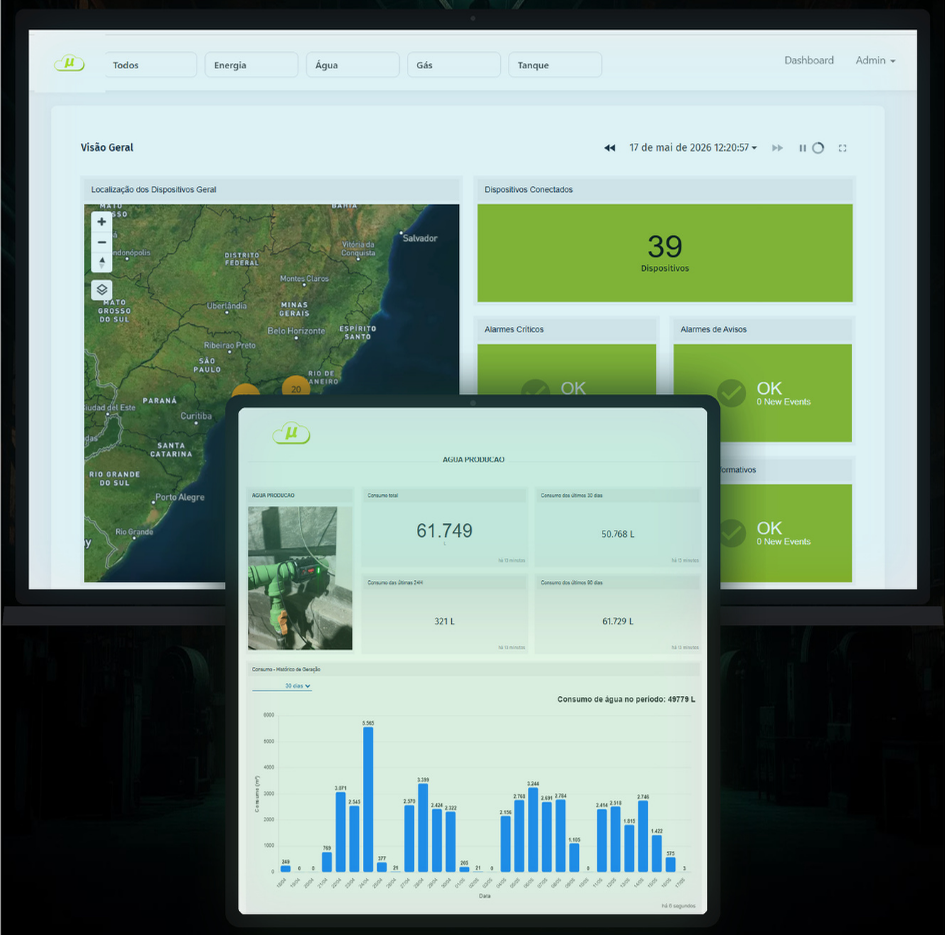Click the Porto Alegre label on the map
This screenshot has height=935, width=945.
(180, 497)
